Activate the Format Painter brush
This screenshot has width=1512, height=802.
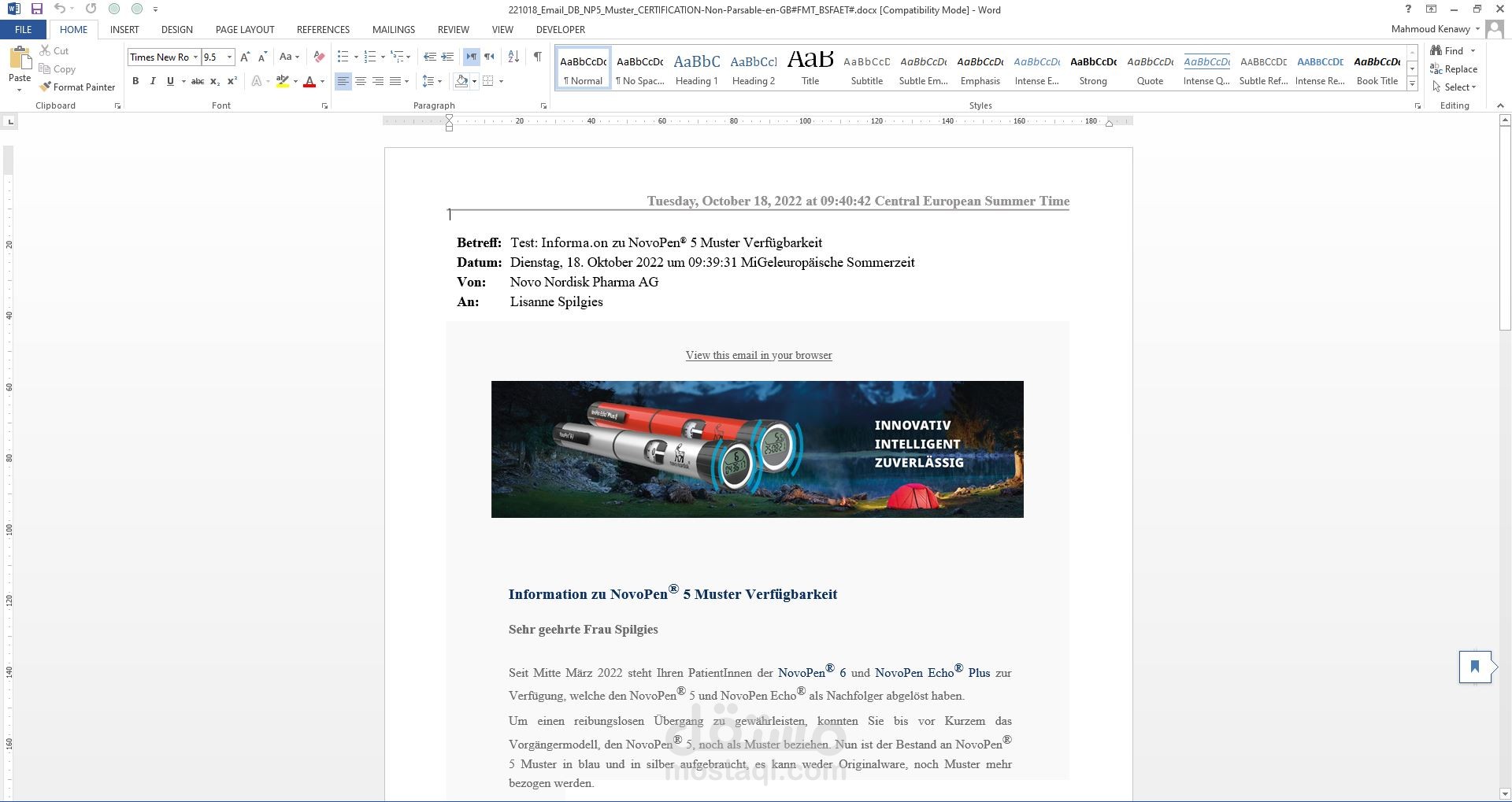(77, 87)
